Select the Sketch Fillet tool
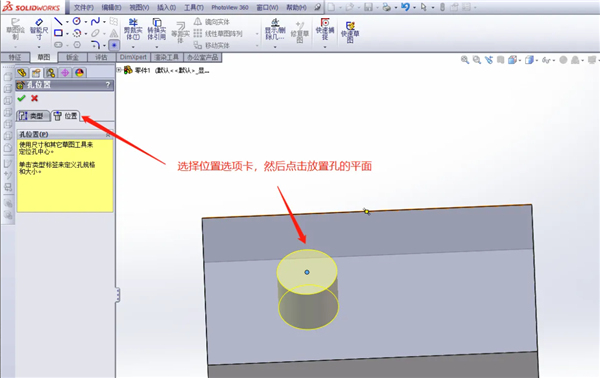The image size is (600, 378). click(96, 45)
